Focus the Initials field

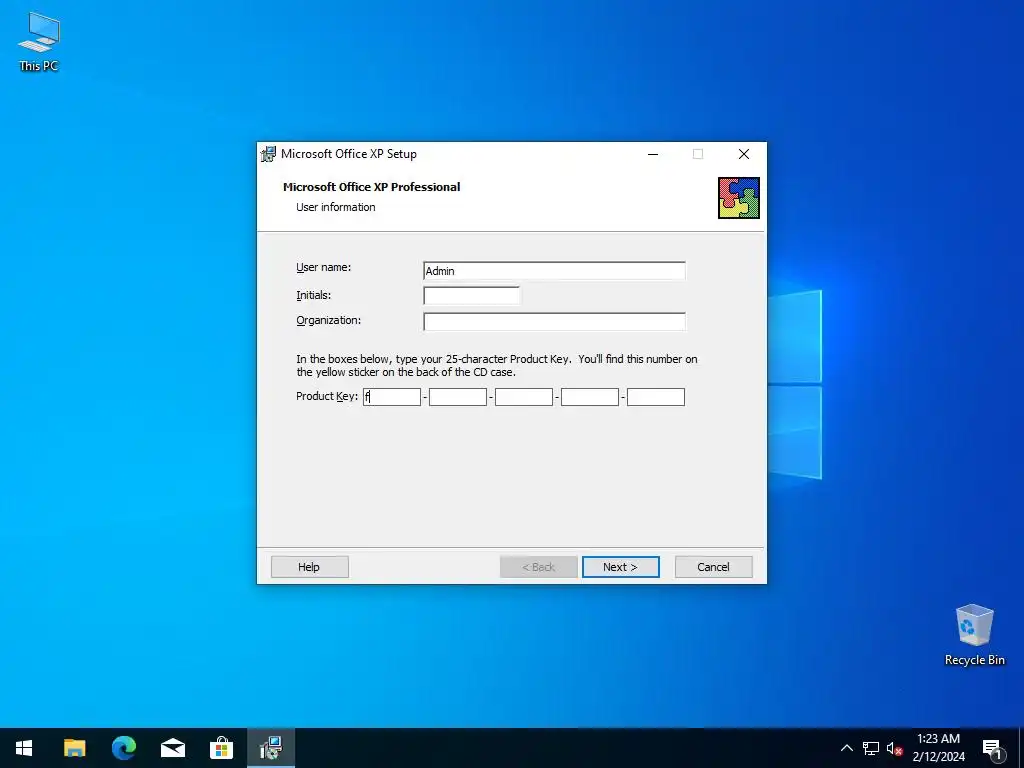(472, 296)
